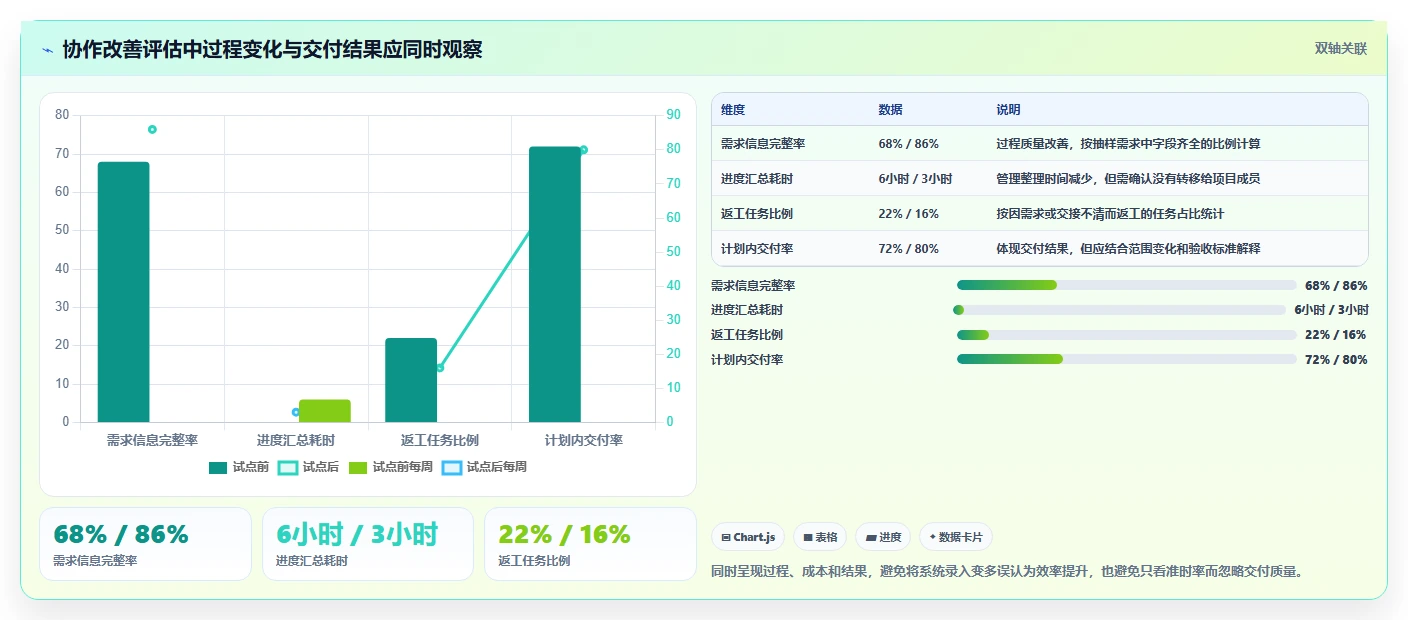Click the 进度汇总耗时 progress bar
The height and width of the screenshot is (620, 1408).
1120,310
